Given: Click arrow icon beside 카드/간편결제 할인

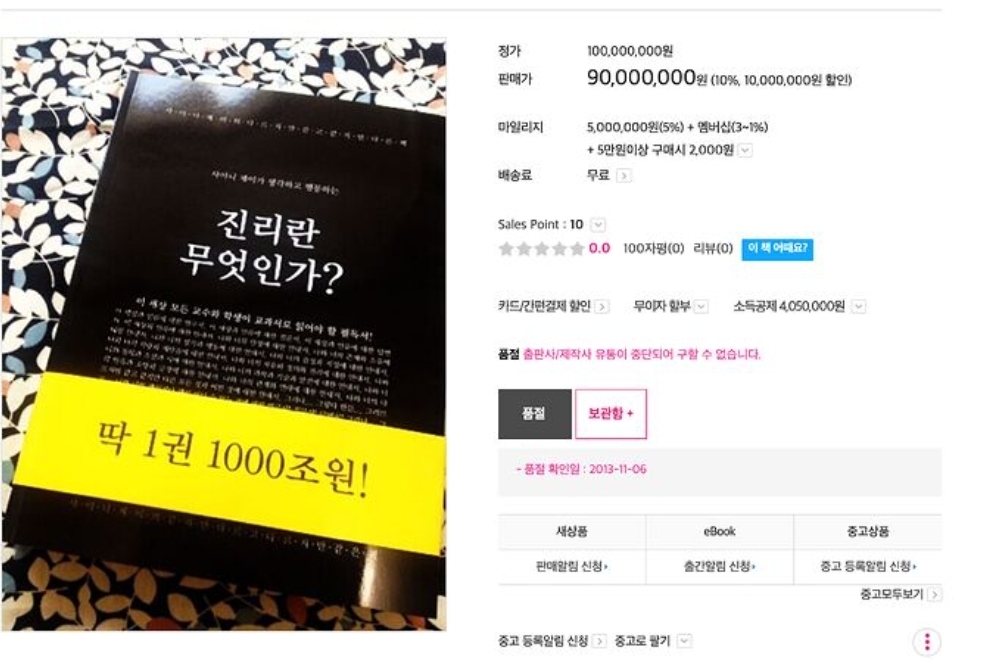Looking at the screenshot, I should [602, 307].
